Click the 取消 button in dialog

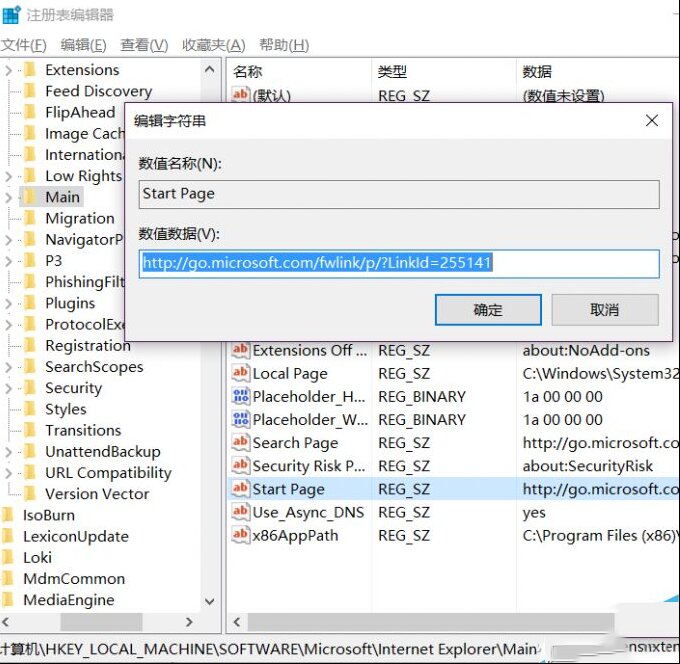click(605, 310)
